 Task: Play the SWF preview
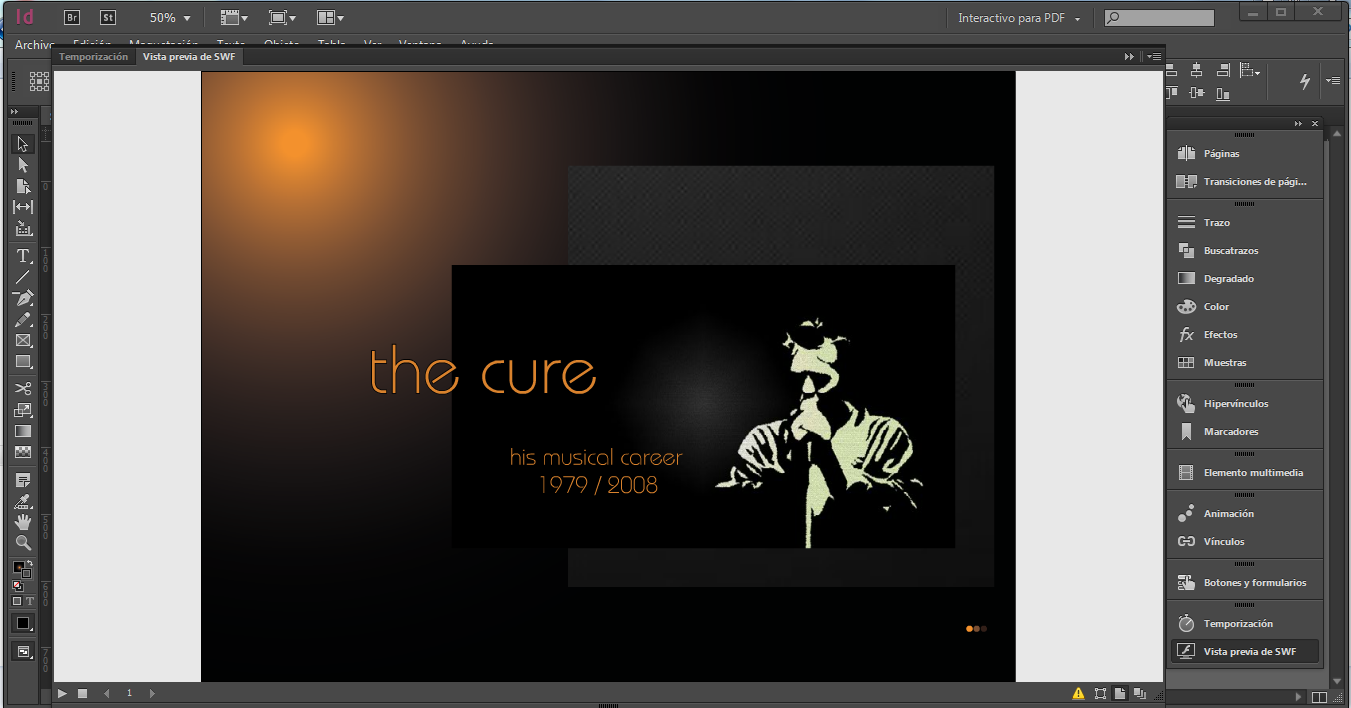pos(62,693)
